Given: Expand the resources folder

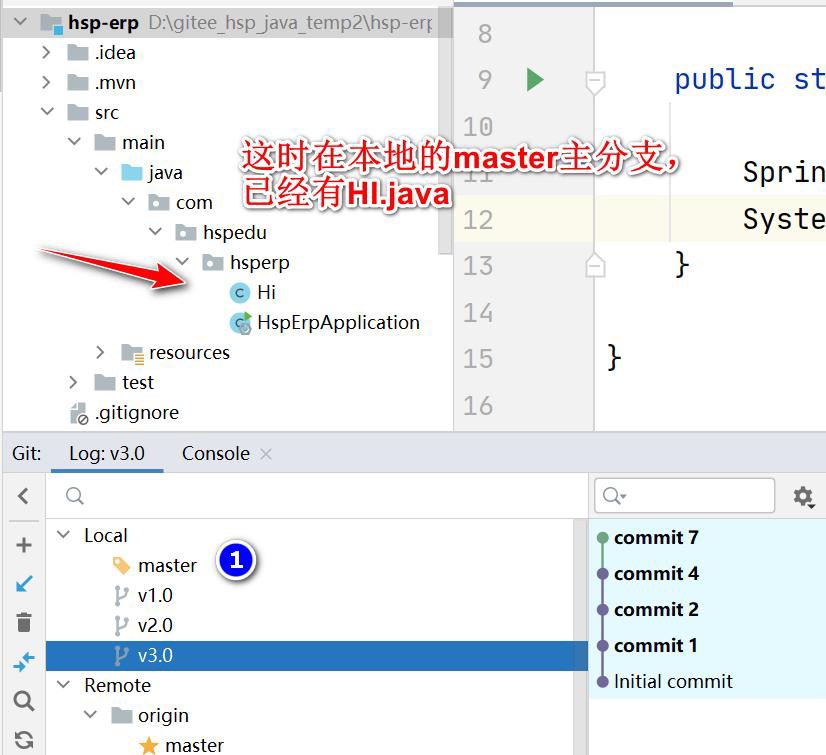Looking at the screenshot, I should [100, 352].
